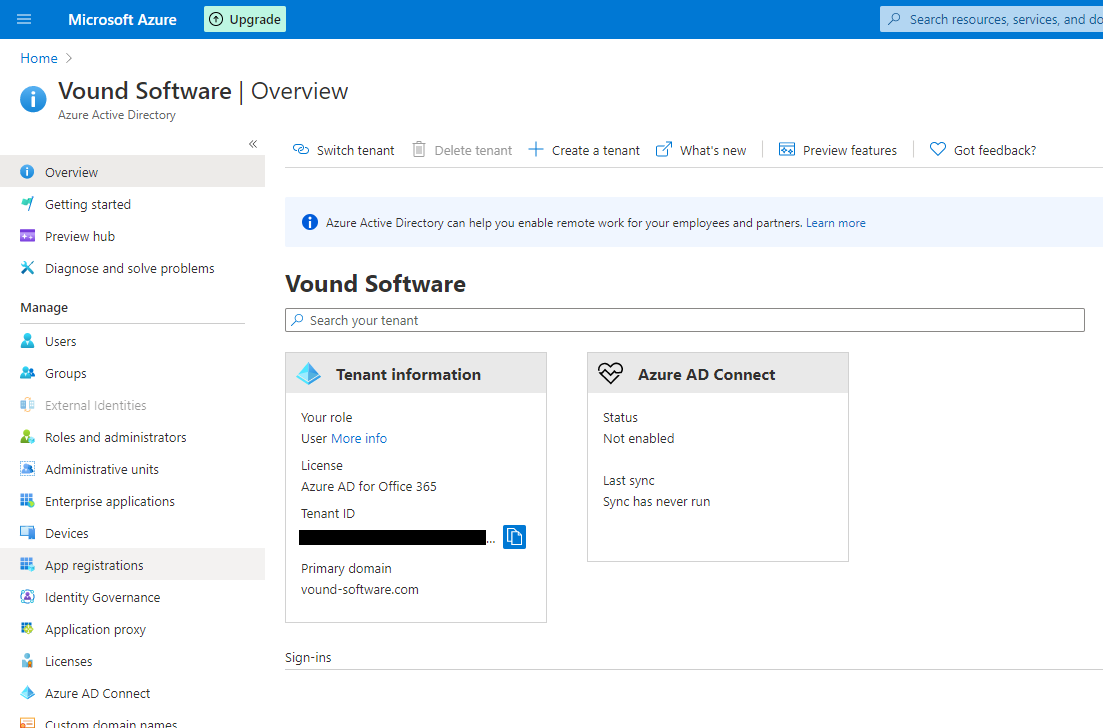1103x728 pixels.
Task: Select Switch tenant in the toolbar
Action: click(x=343, y=150)
